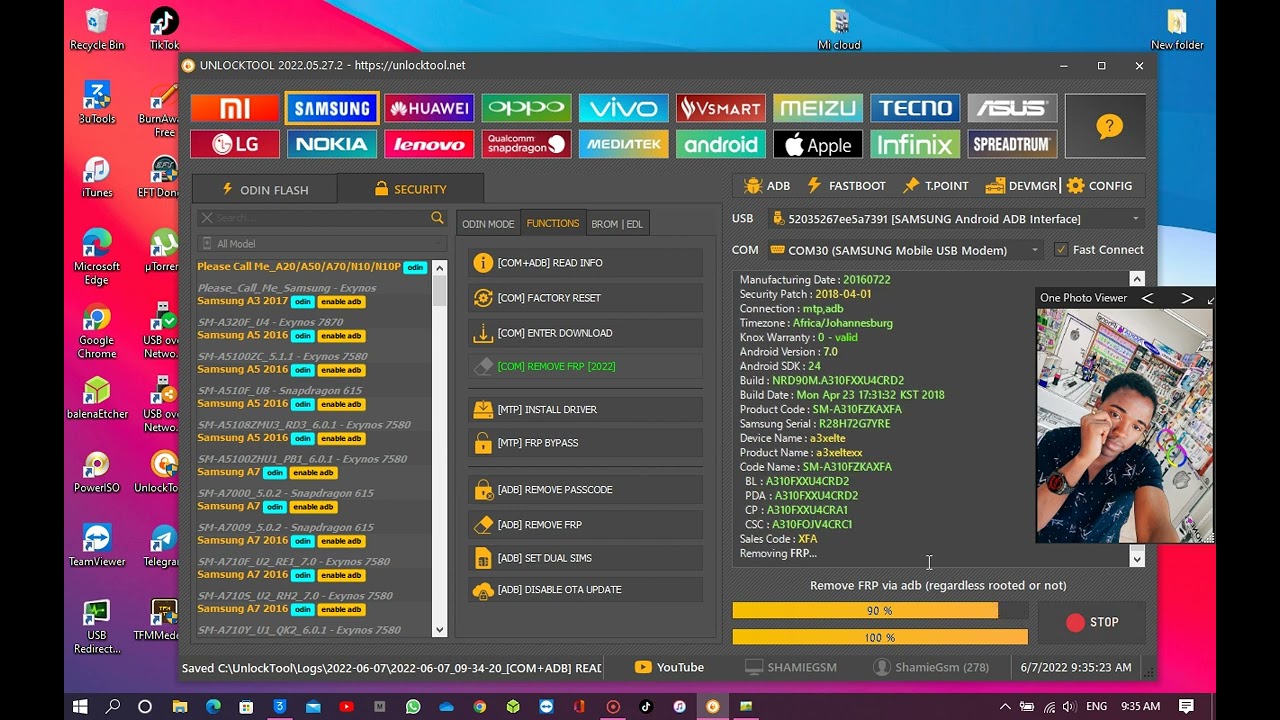Viewport: 1280px width, 720px height.
Task: Run [COM] REMOVE FRP [2022]
Action: [585, 366]
